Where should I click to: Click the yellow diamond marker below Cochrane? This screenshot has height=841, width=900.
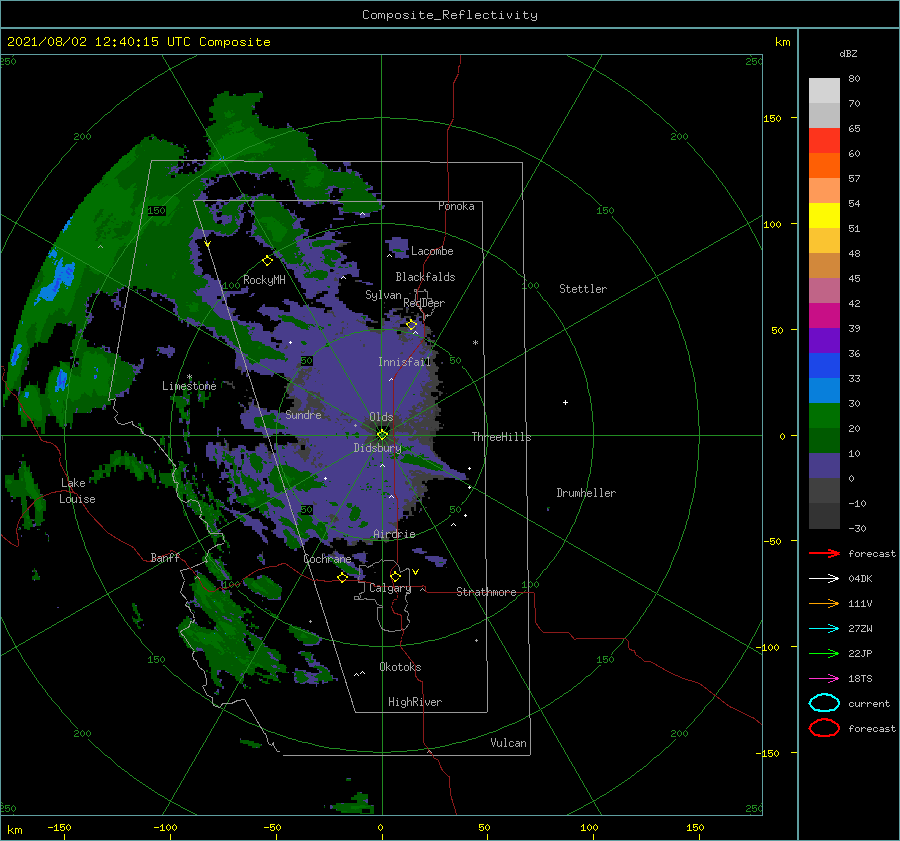point(342,577)
